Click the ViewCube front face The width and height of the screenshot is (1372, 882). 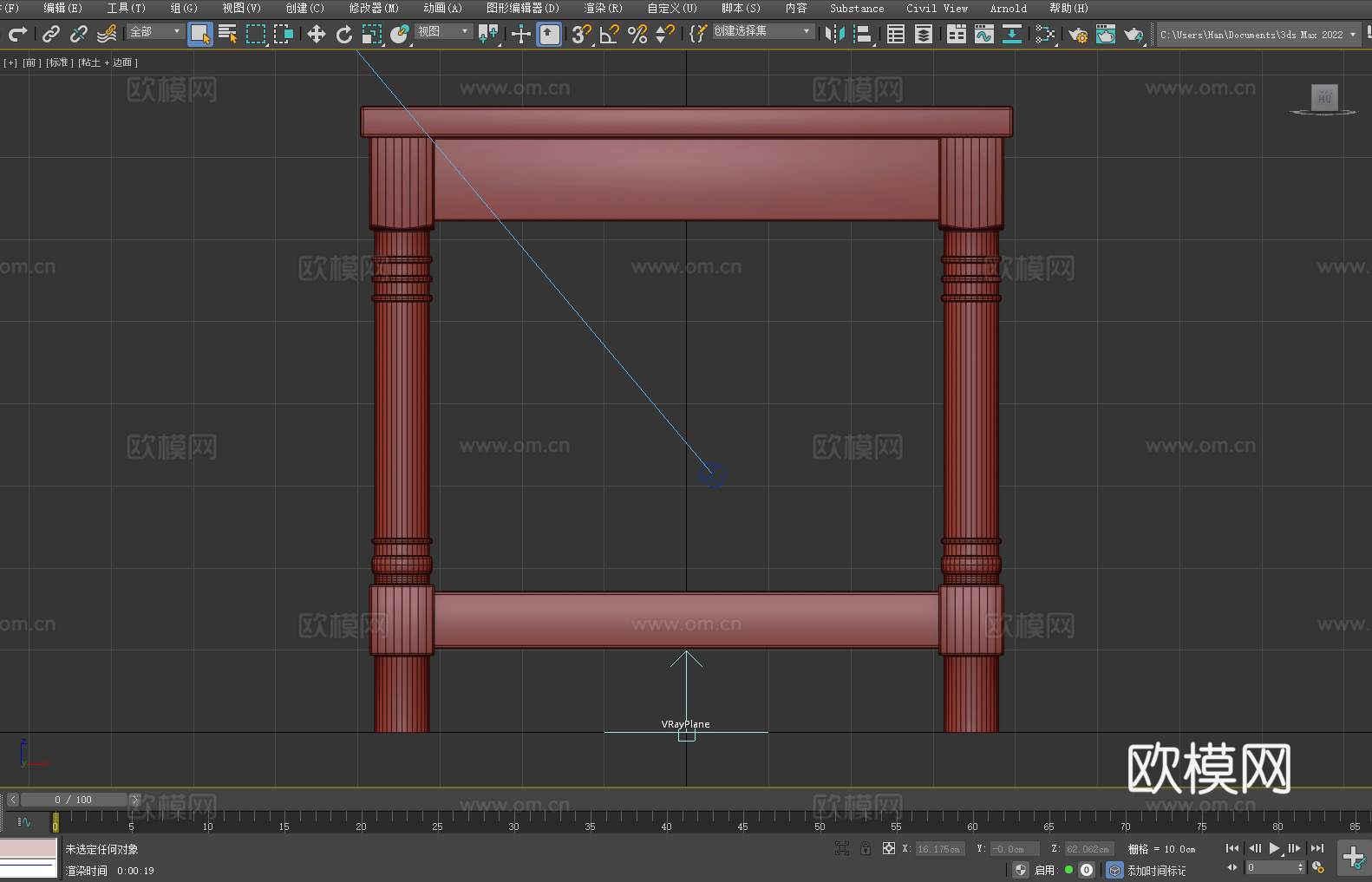point(1324,97)
